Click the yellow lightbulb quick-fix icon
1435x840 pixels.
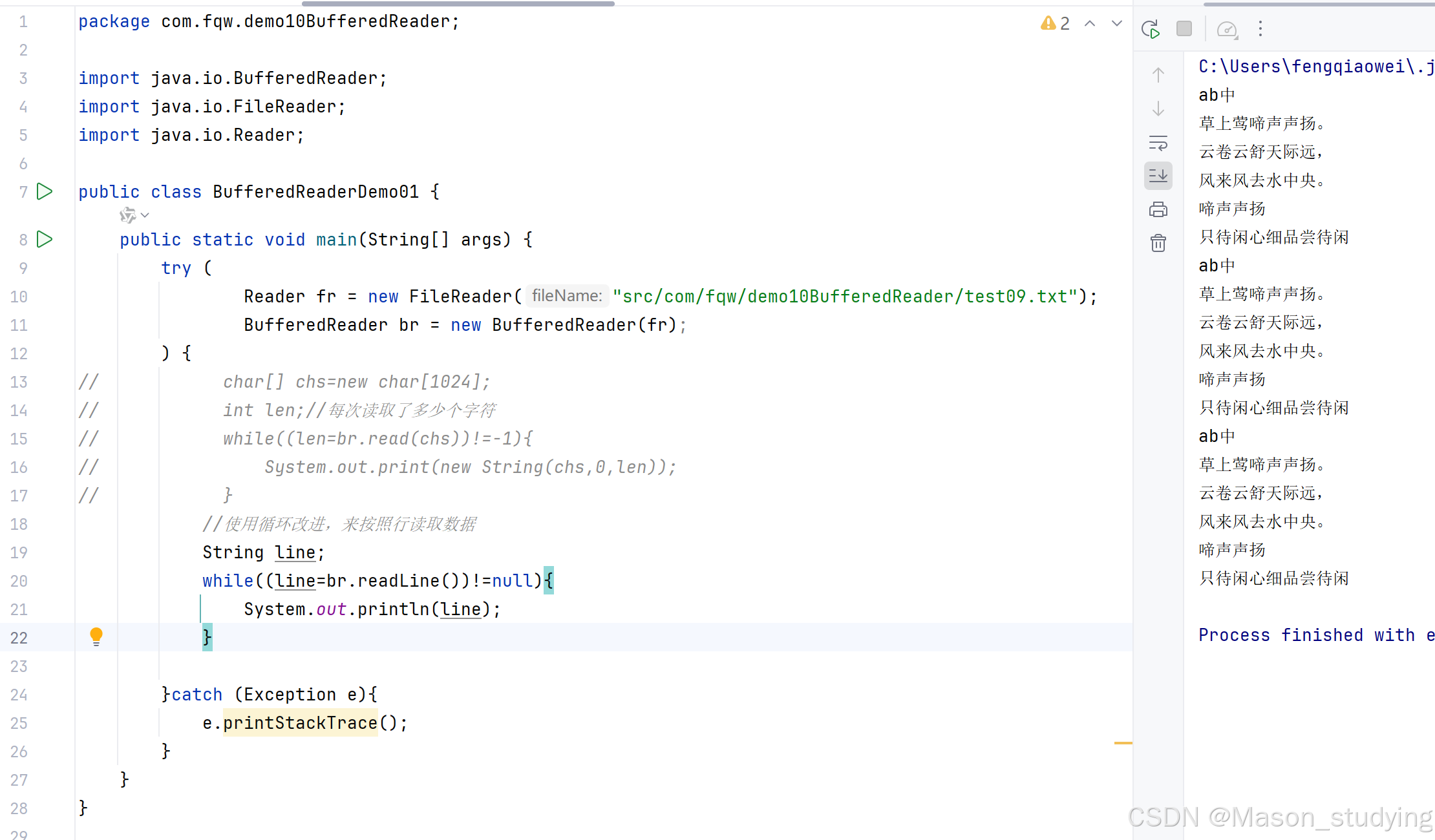pos(96,636)
